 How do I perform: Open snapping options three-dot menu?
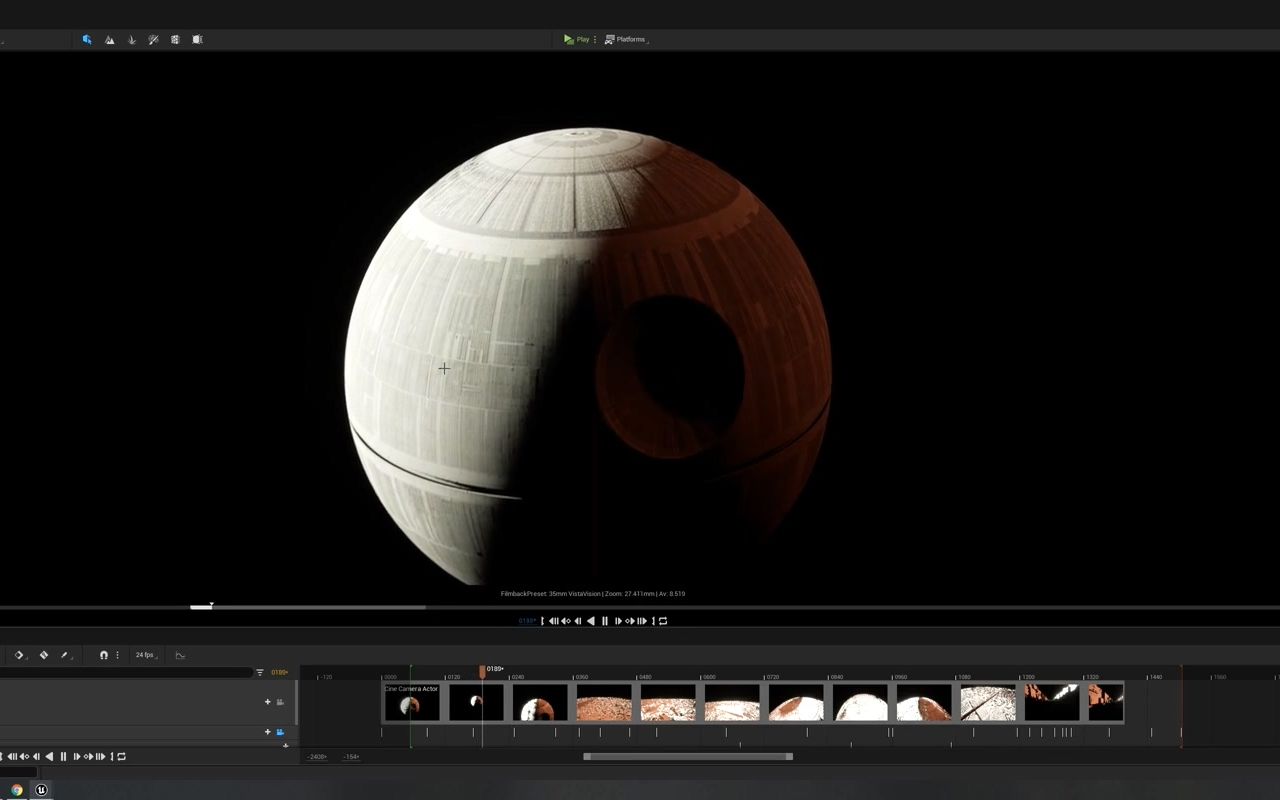[x=117, y=655]
